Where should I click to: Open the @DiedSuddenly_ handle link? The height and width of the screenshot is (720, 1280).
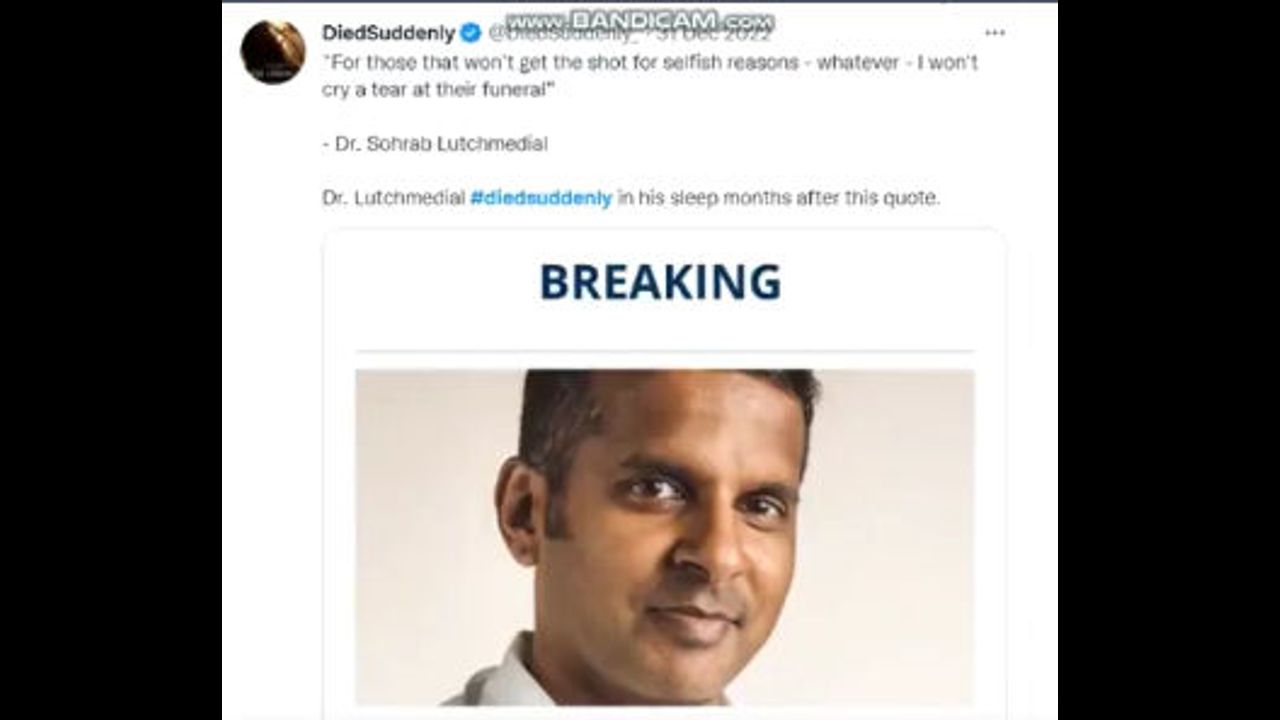563,34
